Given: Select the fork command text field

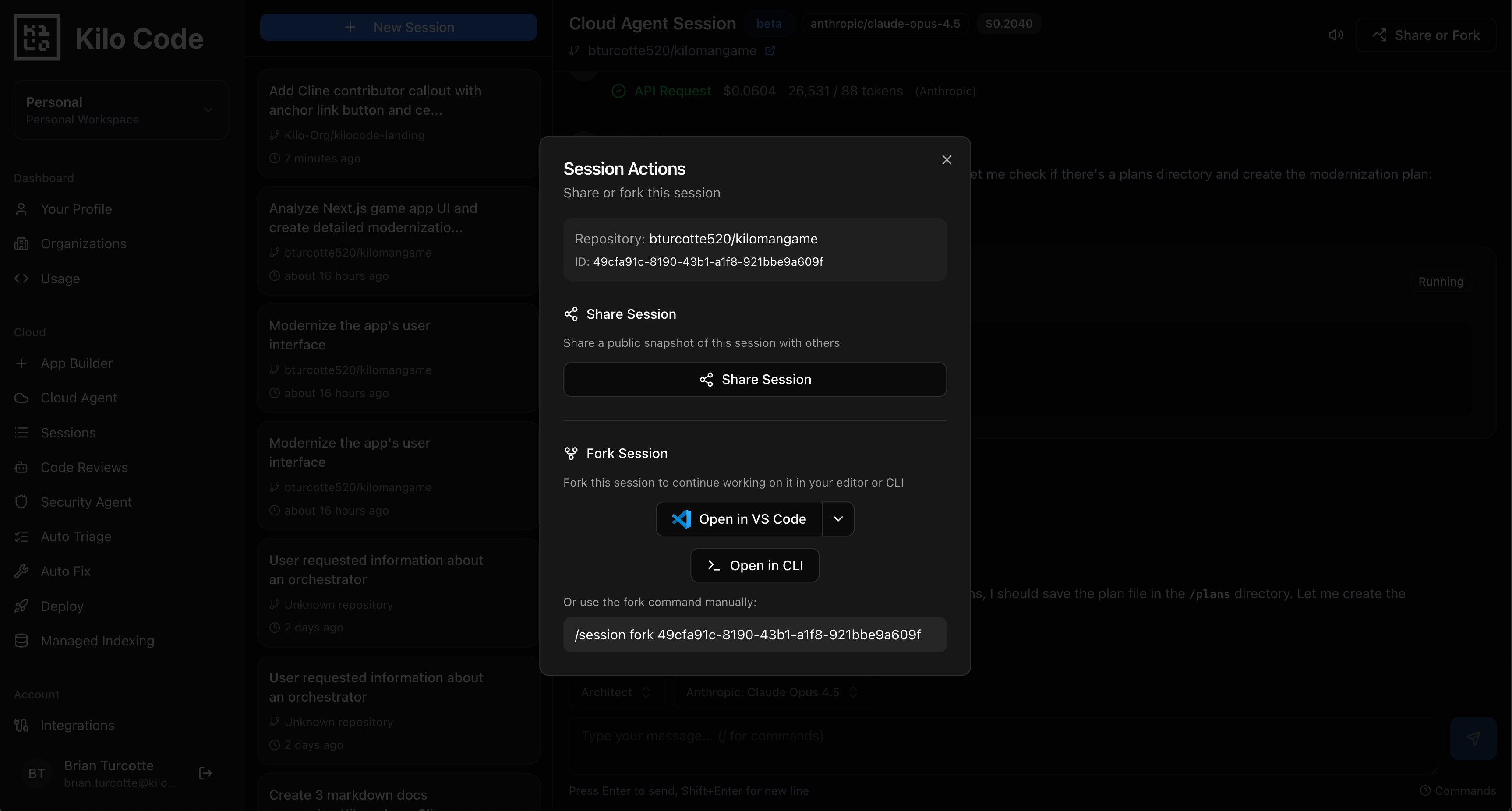Looking at the screenshot, I should pos(754,635).
